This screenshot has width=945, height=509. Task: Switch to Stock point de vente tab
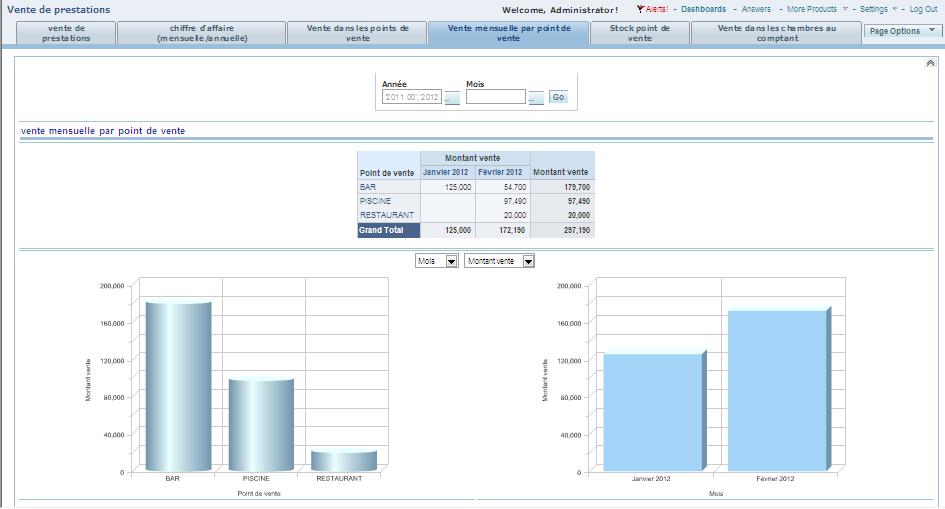[x=639, y=33]
